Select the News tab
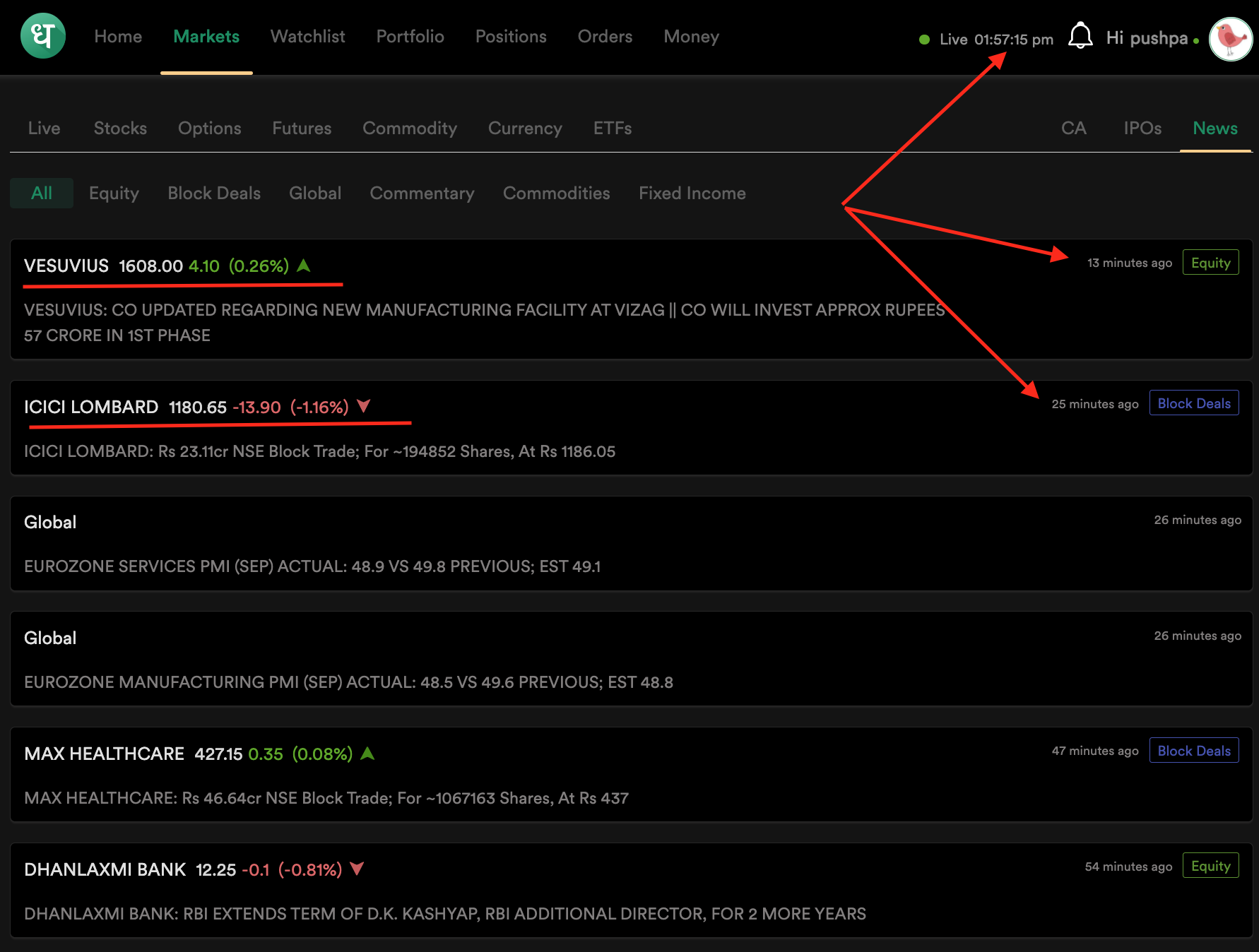1259x952 pixels. 1215,128
